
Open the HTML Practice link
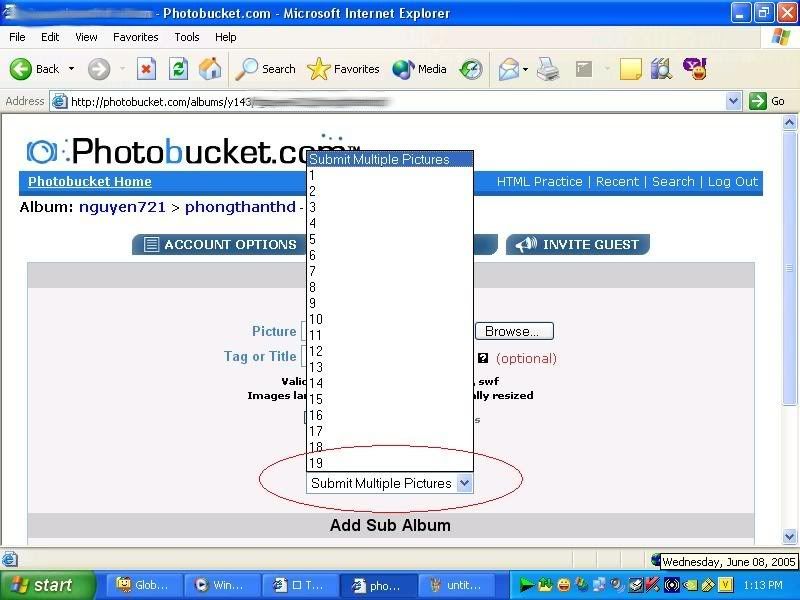tap(539, 182)
